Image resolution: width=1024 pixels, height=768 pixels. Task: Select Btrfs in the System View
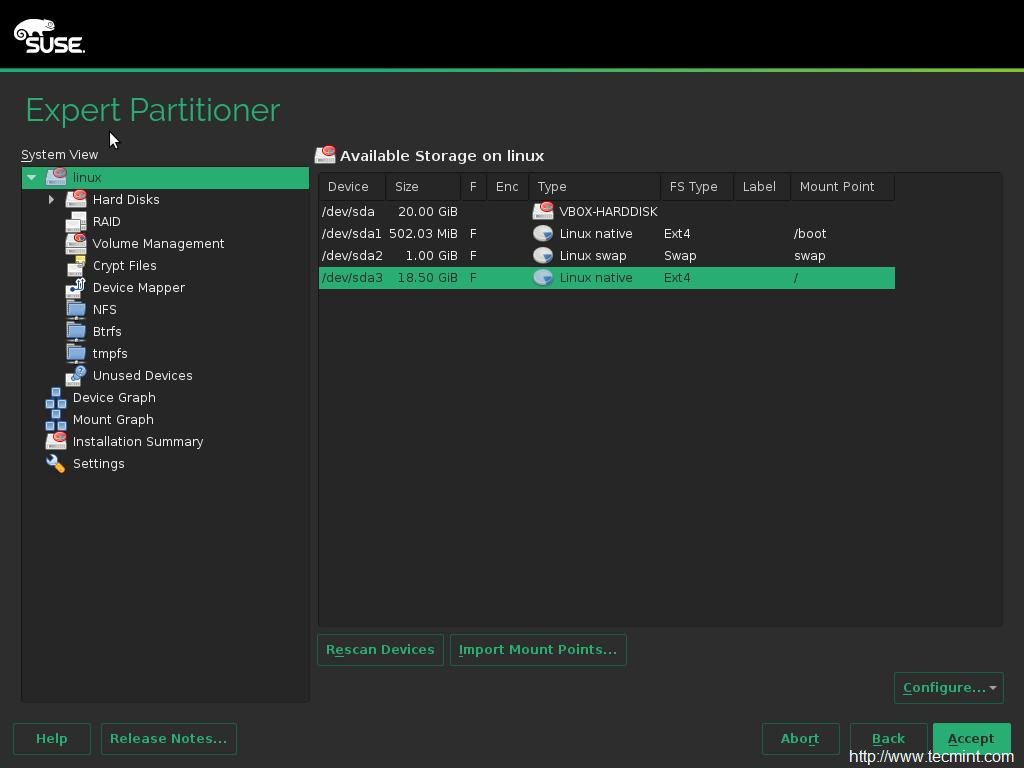coord(107,331)
